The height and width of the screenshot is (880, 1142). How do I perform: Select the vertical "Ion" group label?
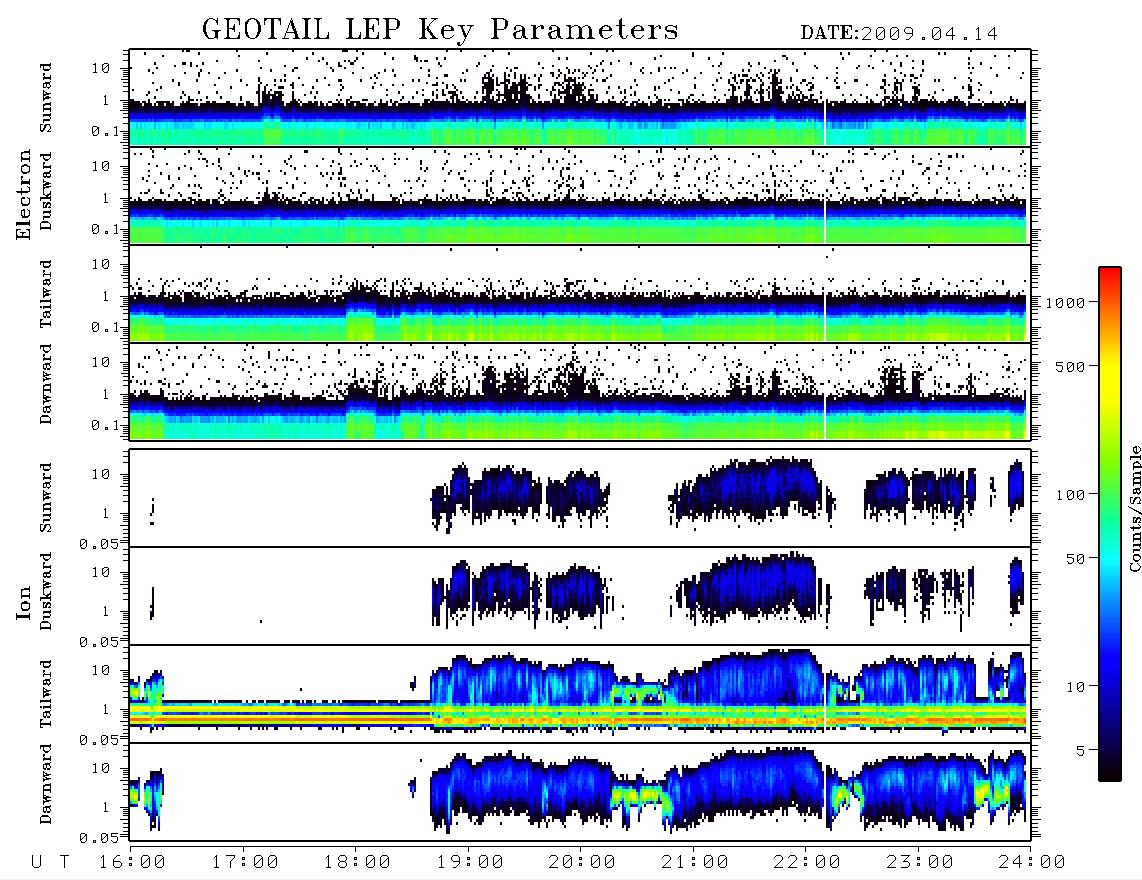pos(24,602)
